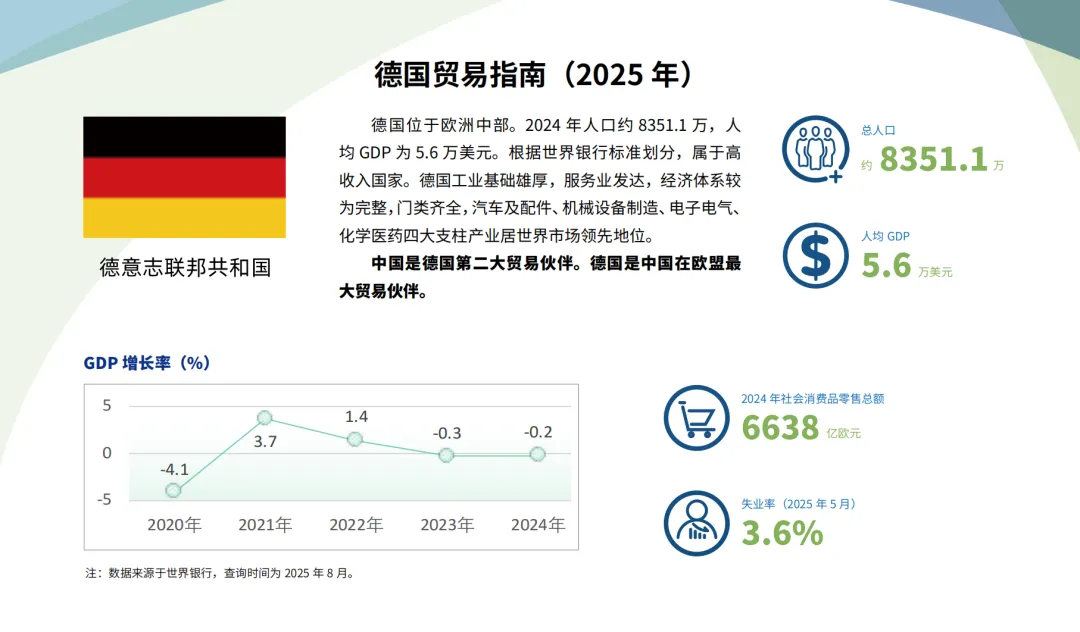Image resolution: width=1080 pixels, height=632 pixels.
Task: Select the 2021 data point showing 3.7
Action: click(x=263, y=418)
